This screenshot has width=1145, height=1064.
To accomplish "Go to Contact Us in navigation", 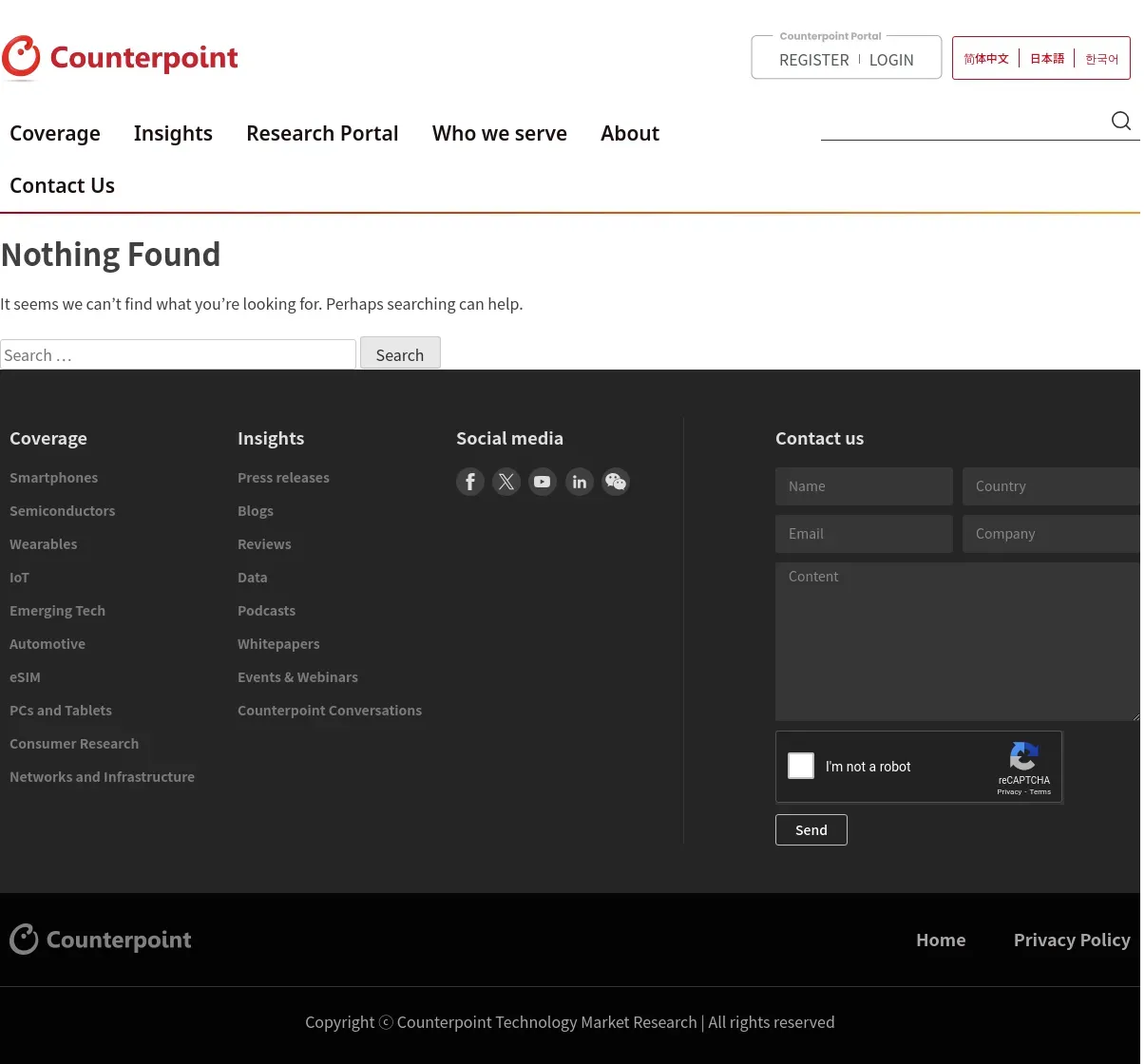I will pyautogui.click(x=62, y=185).
